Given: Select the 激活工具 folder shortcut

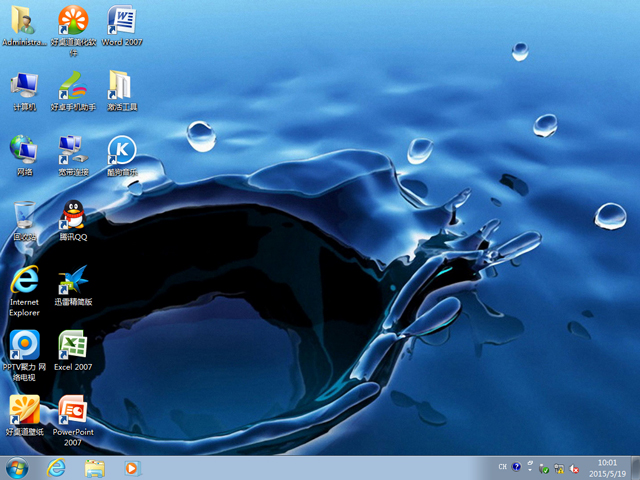Looking at the screenshot, I should pos(122,91).
